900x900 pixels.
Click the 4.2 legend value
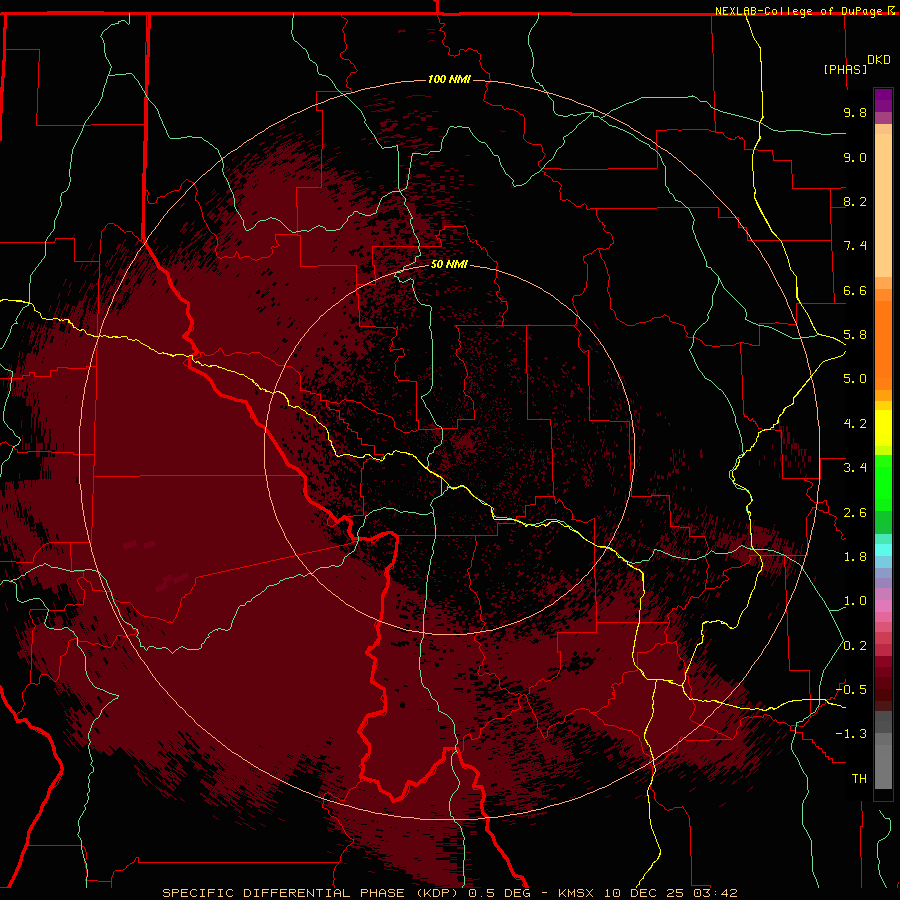pos(855,424)
